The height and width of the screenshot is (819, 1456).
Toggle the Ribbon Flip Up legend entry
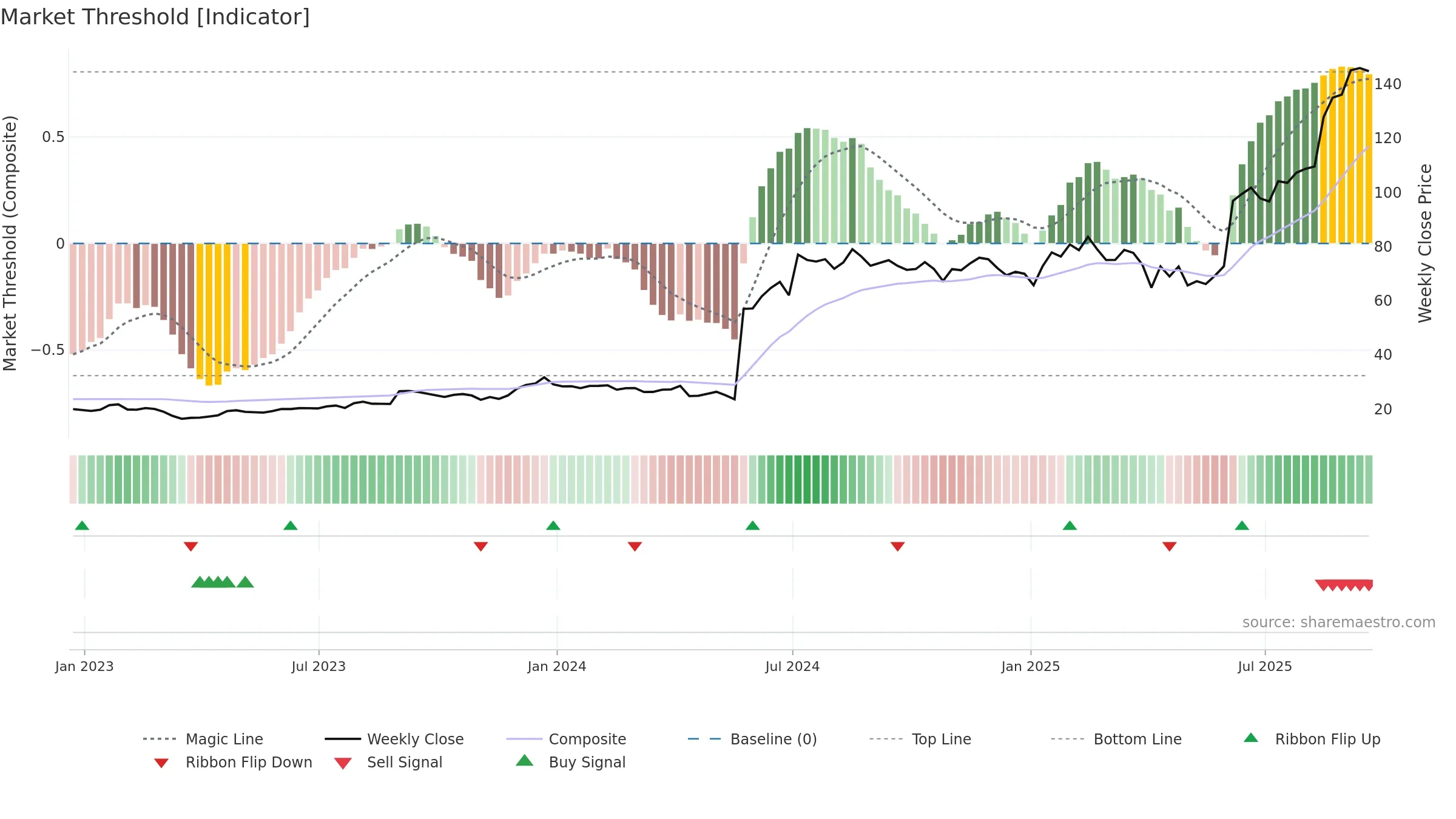click(x=1312, y=739)
